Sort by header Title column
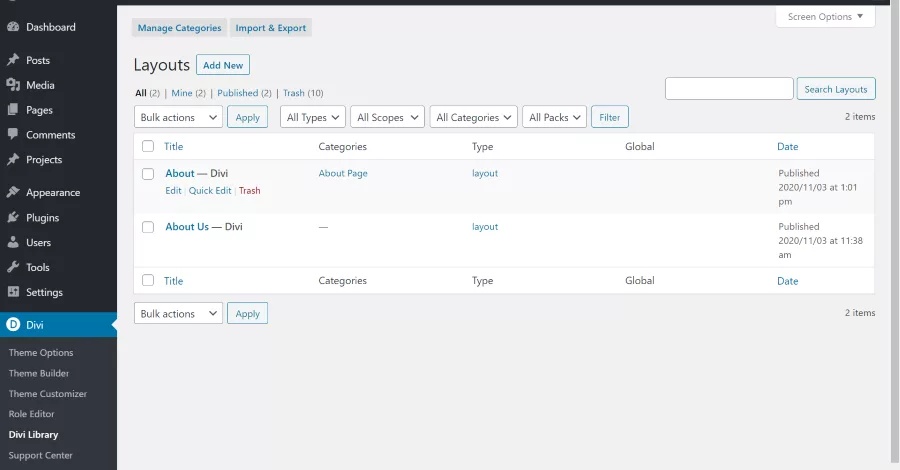Viewport: 900px width, 470px height. click(173, 146)
